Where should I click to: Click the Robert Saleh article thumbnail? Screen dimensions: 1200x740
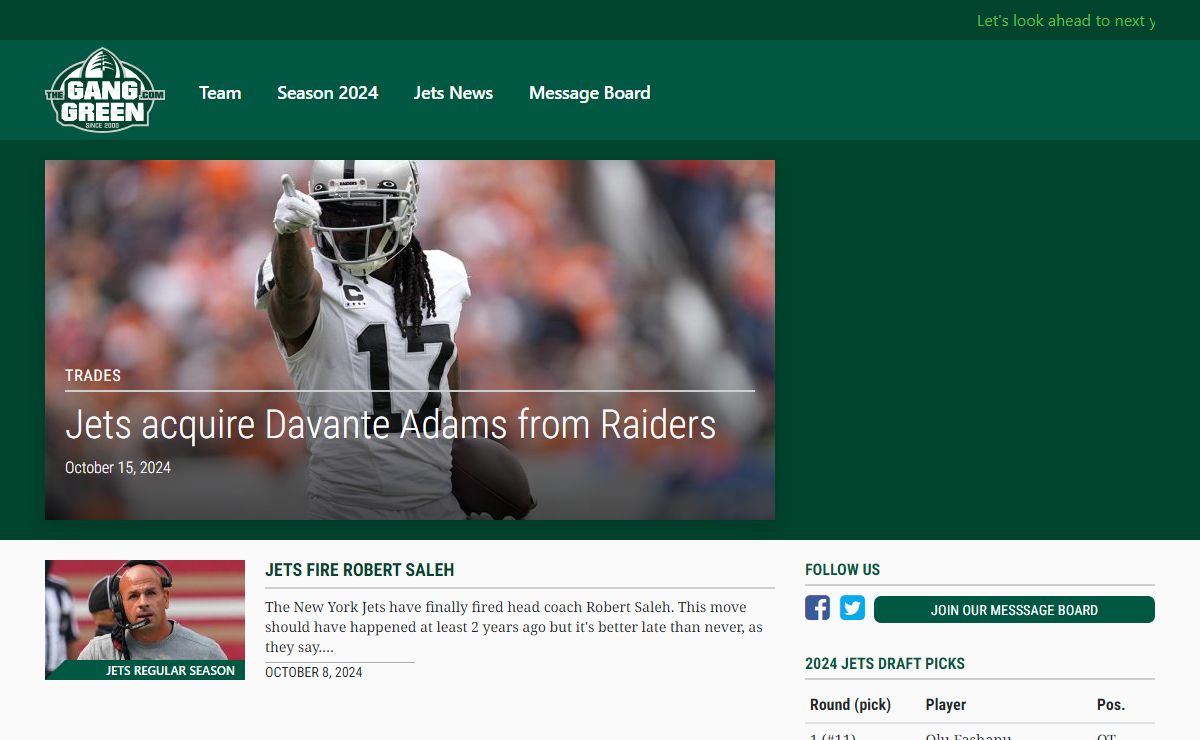[145, 620]
